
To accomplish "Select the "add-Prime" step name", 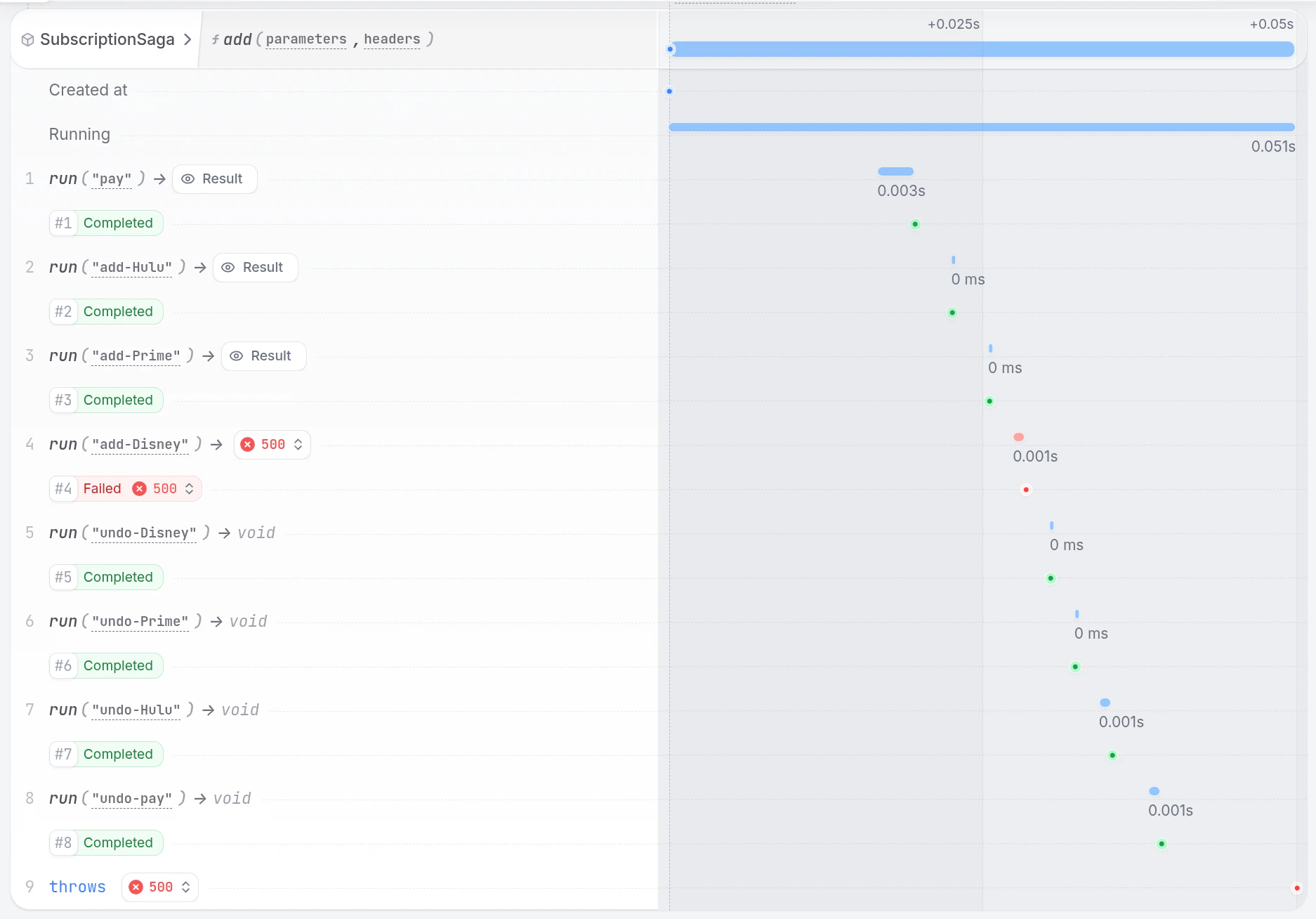I will coord(136,356).
